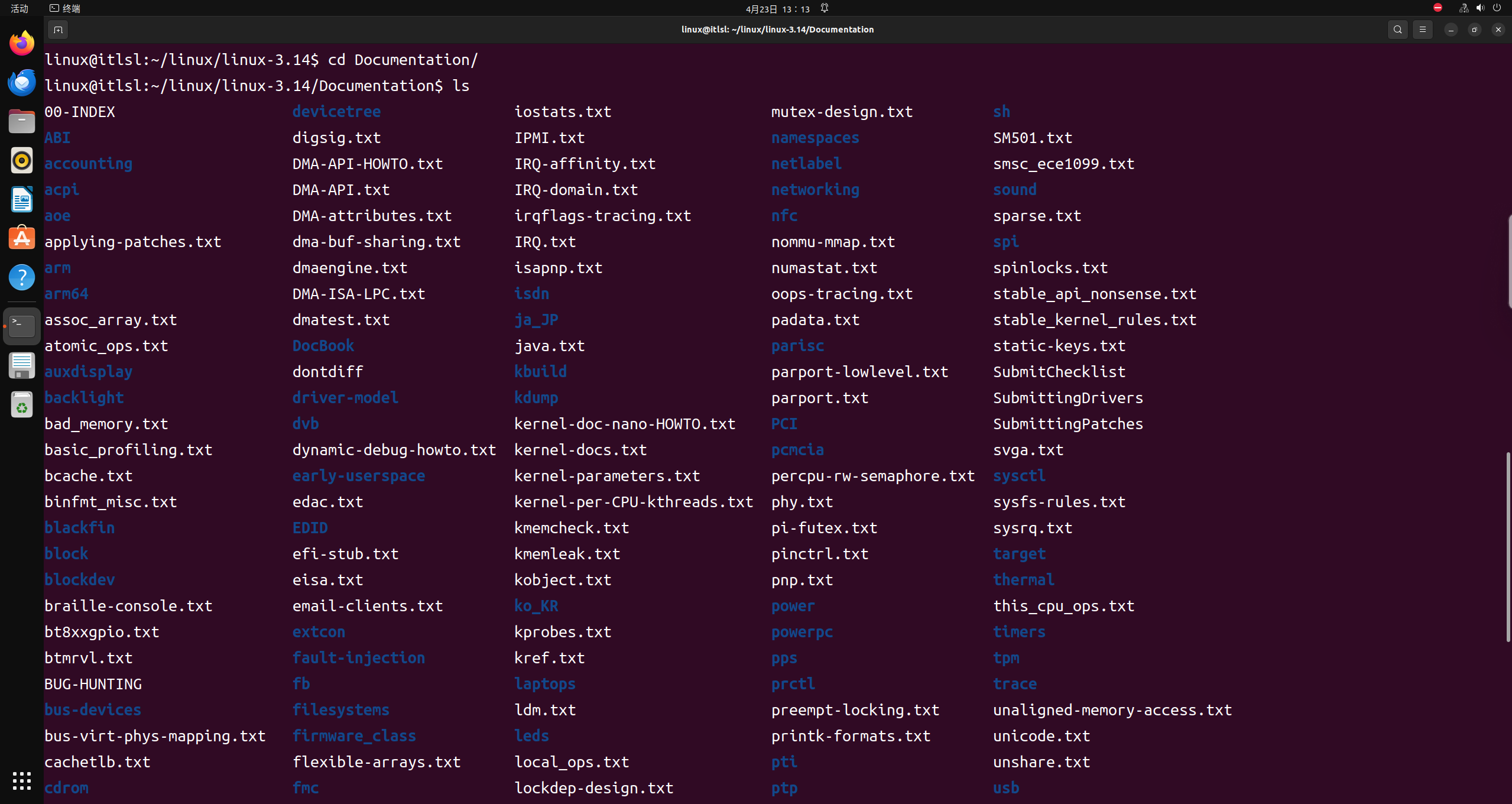Image resolution: width=1512 pixels, height=804 pixels.
Task: Open the Trash icon in dock
Action: click(x=22, y=405)
